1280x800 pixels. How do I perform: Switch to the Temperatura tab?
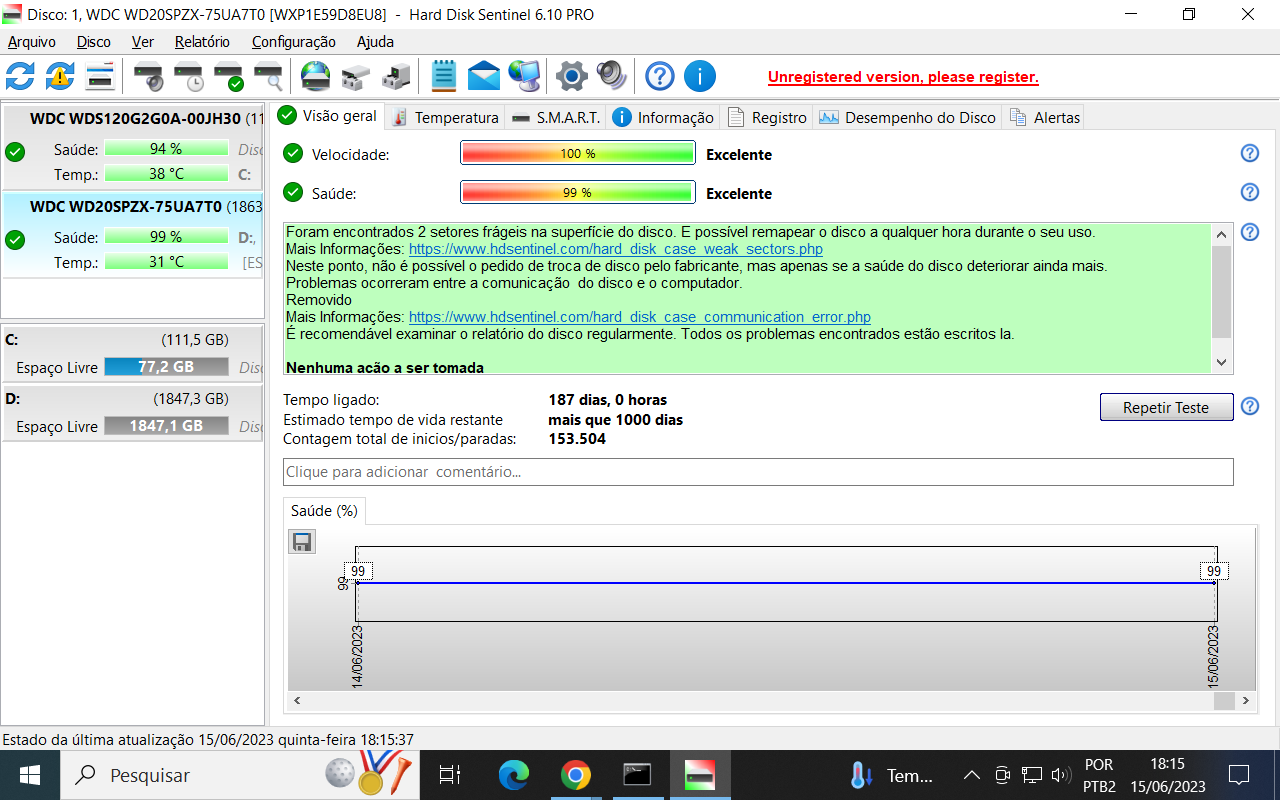[x=446, y=117]
